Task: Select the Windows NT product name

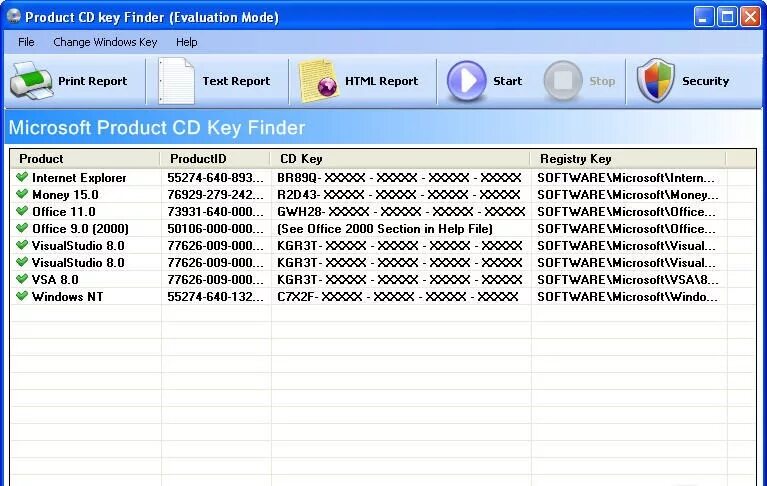Action: tap(68, 297)
